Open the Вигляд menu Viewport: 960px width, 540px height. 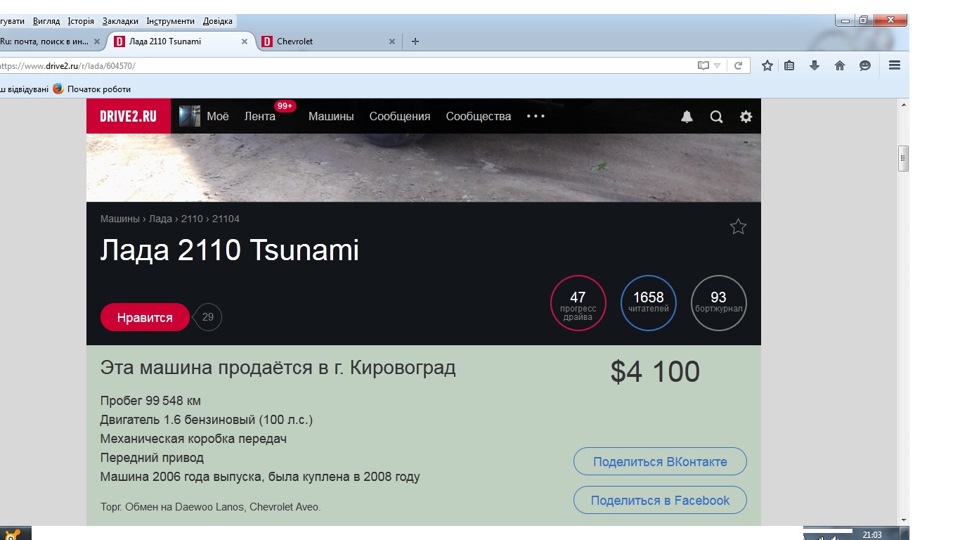point(46,21)
